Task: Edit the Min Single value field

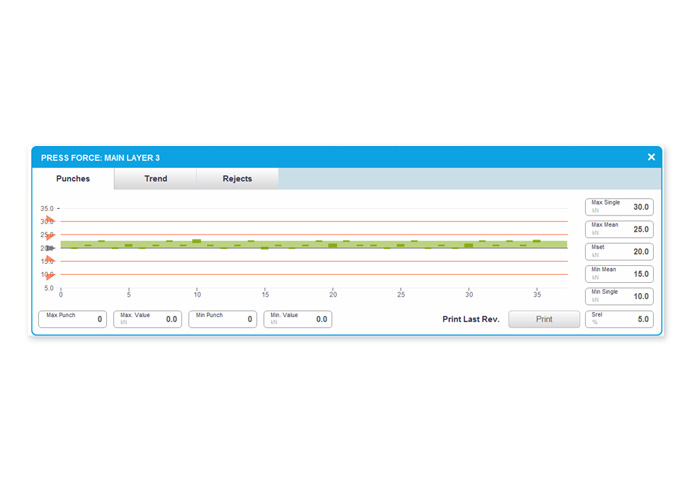Action: [619, 296]
